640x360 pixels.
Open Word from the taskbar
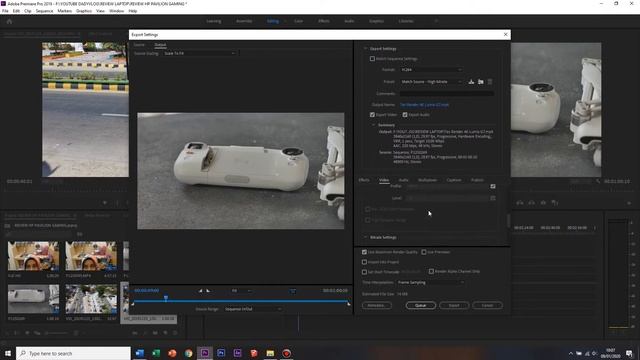pyautogui.click(x=140, y=353)
